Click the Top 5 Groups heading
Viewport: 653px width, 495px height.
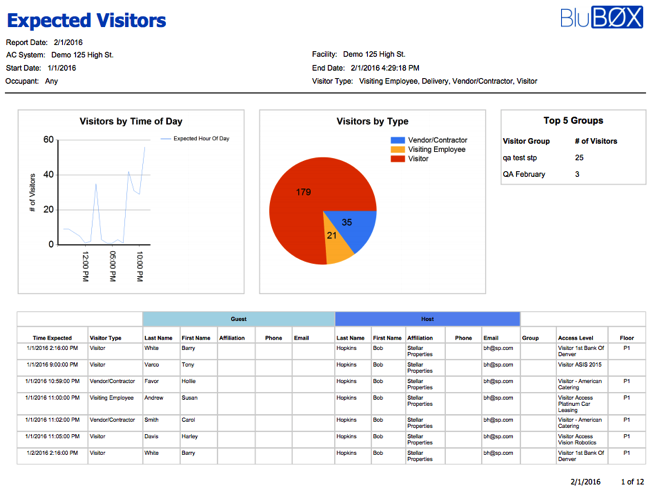click(567, 121)
